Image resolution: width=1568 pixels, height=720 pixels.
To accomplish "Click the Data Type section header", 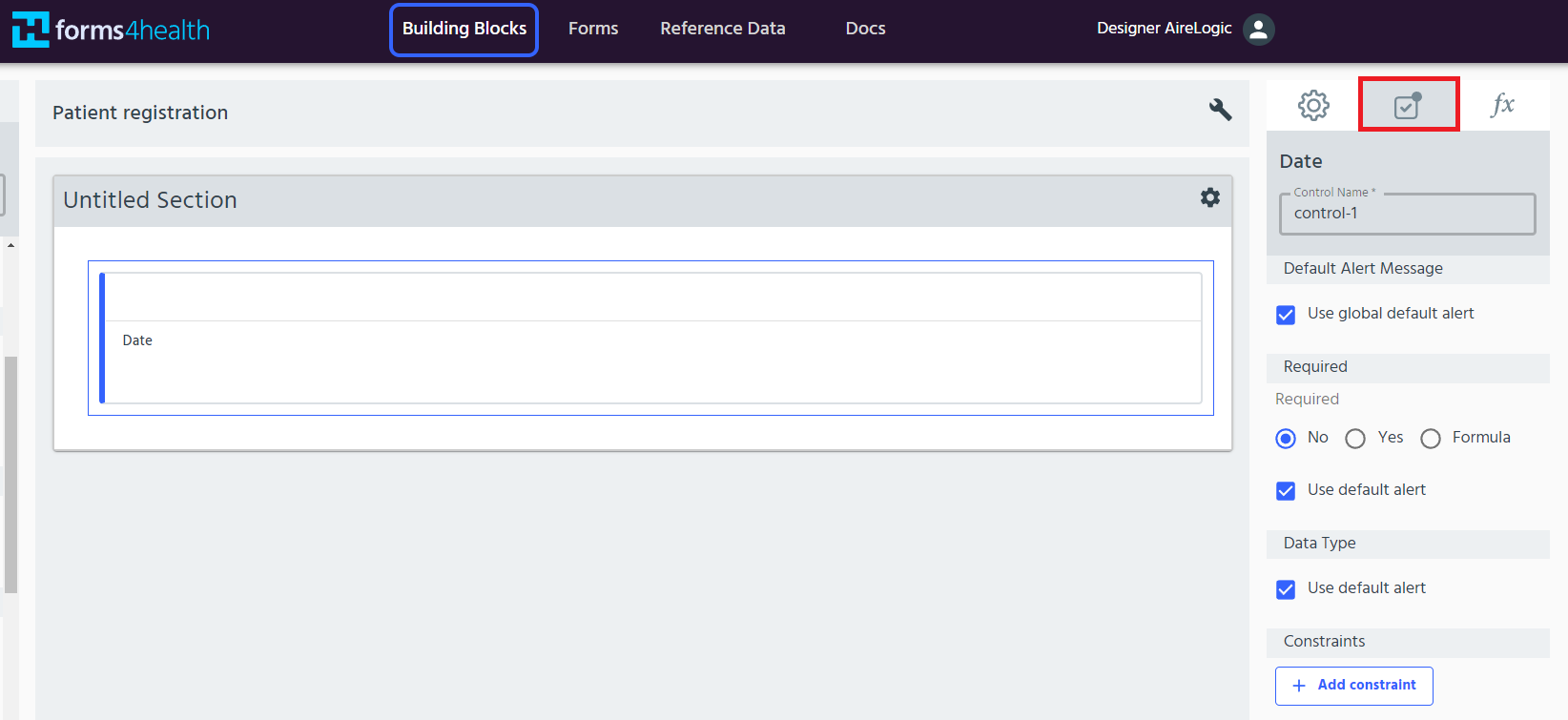I will pyautogui.click(x=1408, y=544).
